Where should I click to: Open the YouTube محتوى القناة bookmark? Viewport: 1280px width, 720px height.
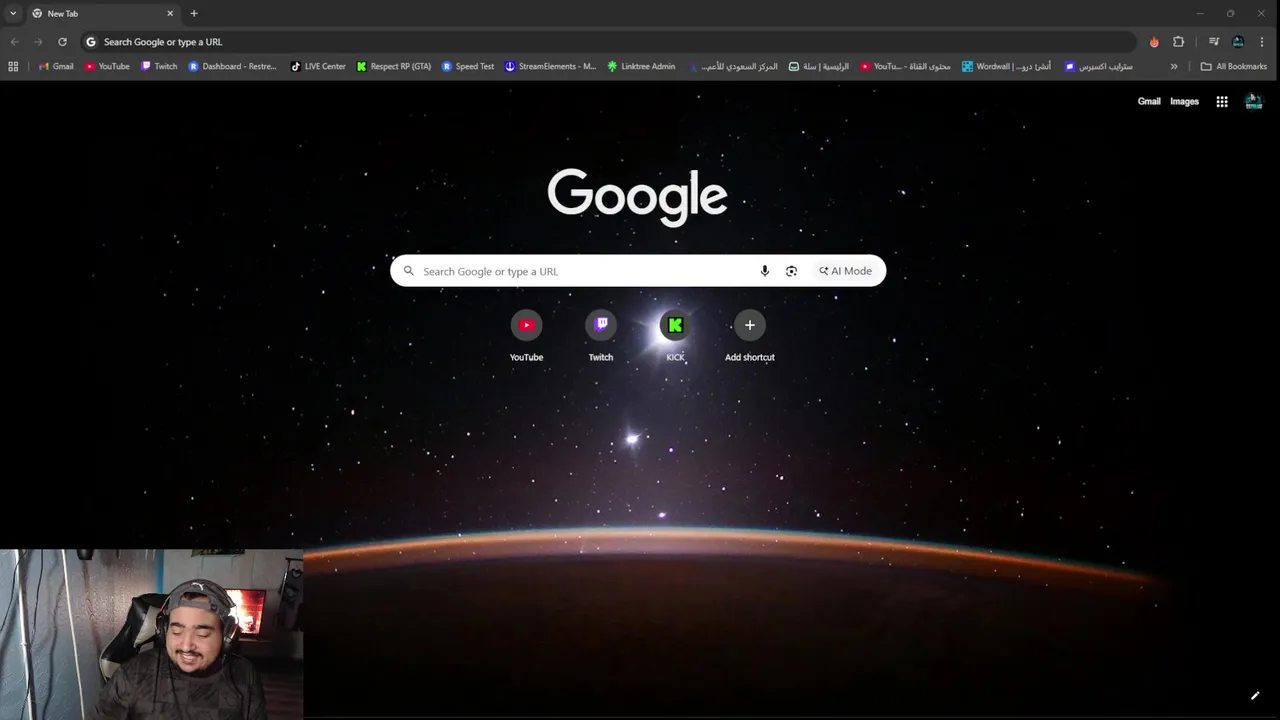tap(905, 66)
